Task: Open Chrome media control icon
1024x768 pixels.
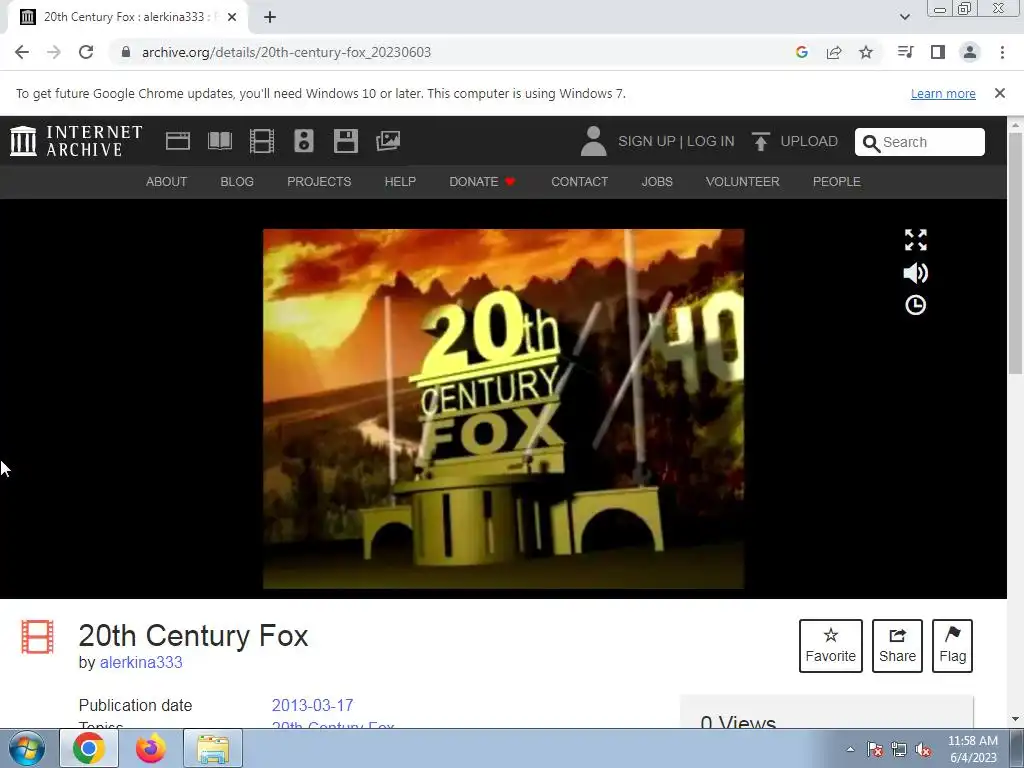Action: (x=905, y=52)
